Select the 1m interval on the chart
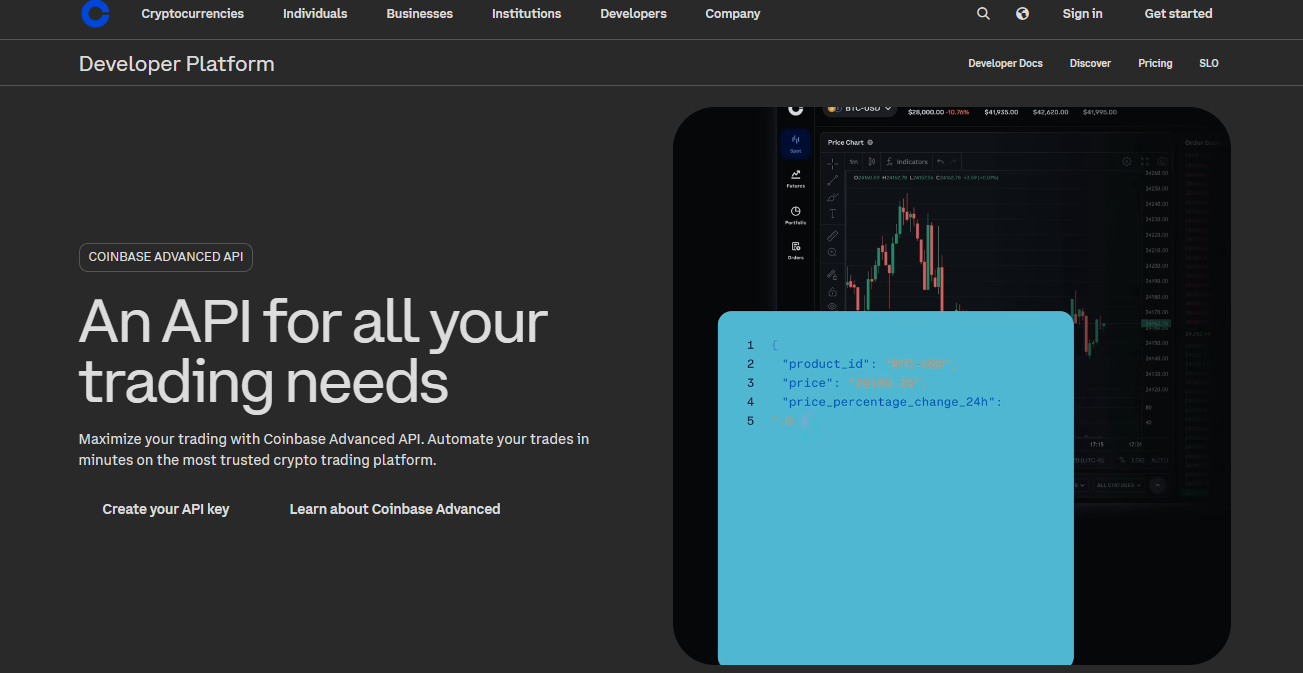 click(x=854, y=161)
